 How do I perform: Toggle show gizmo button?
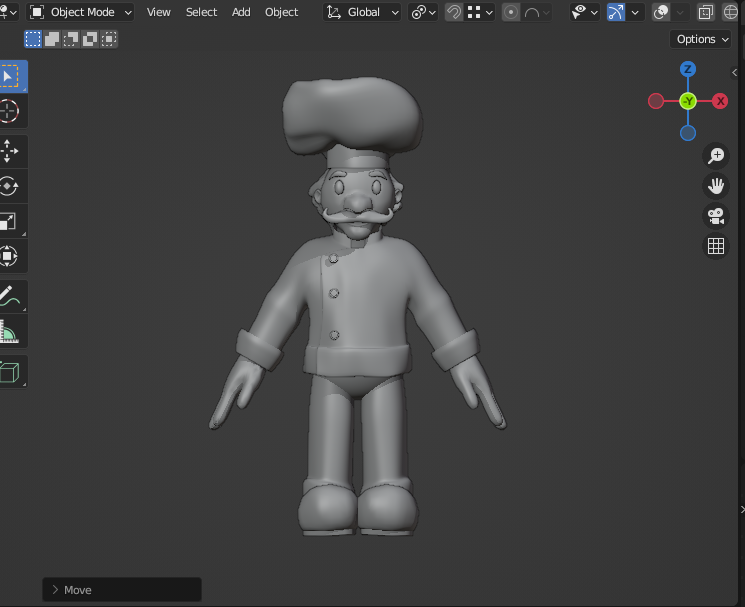pyautogui.click(x=616, y=12)
